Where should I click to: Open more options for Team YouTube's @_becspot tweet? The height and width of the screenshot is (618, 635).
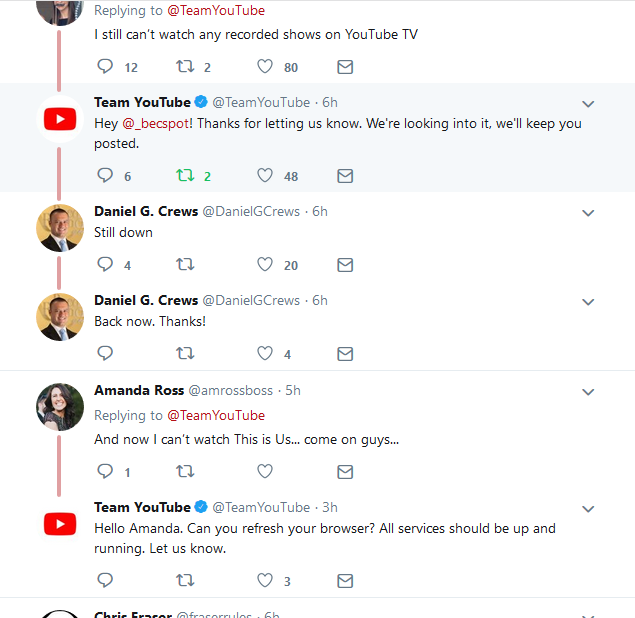(x=588, y=104)
